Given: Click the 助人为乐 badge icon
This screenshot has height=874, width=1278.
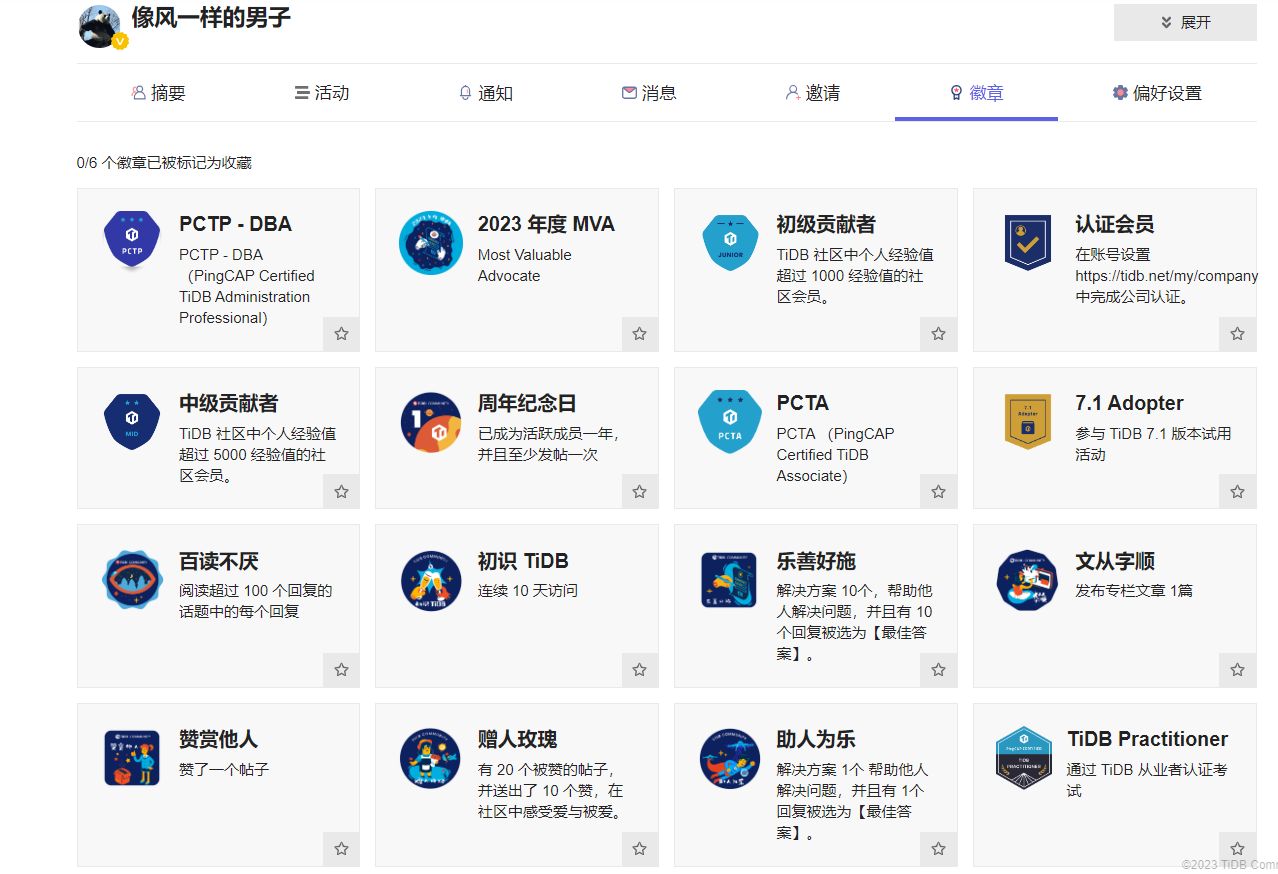Looking at the screenshot, I should (x=730, y=758).
